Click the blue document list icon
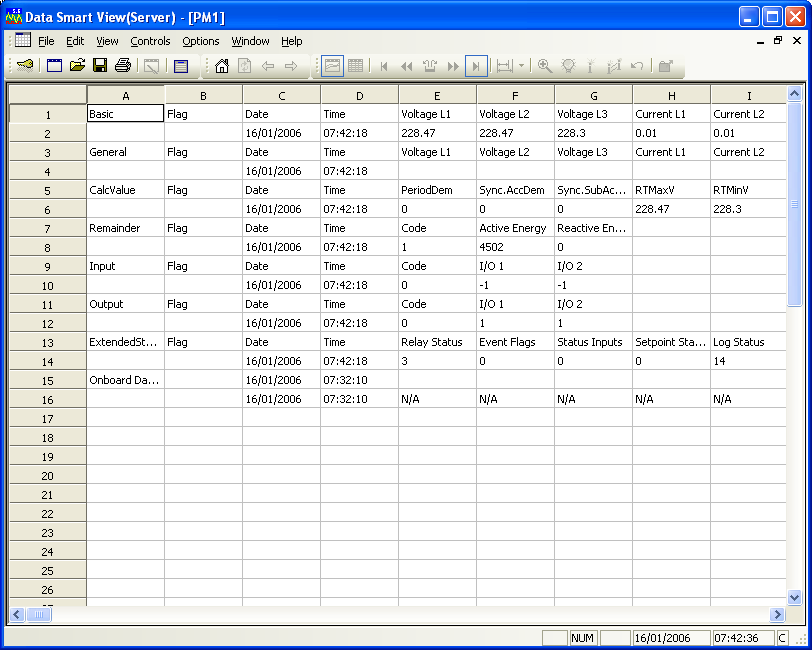 [x=181, y=66]
